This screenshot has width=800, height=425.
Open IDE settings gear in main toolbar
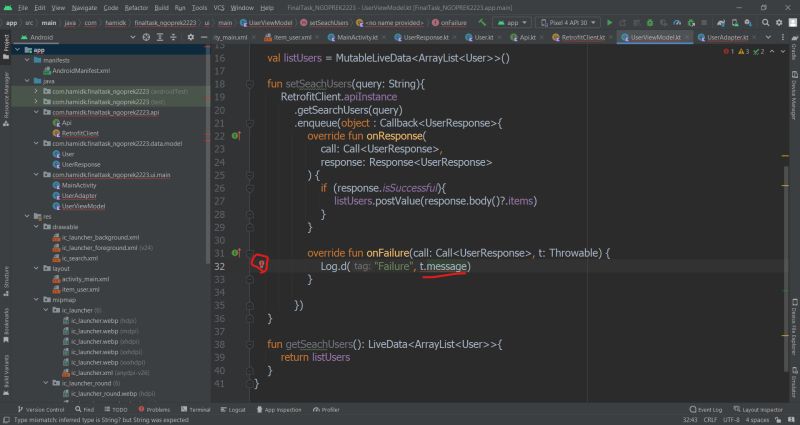[779, 23]
